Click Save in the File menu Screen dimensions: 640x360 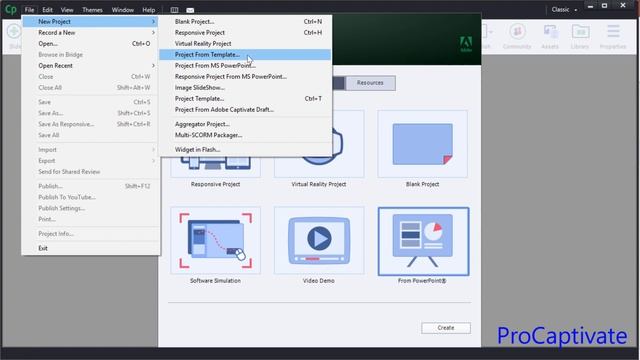[91, 102]
